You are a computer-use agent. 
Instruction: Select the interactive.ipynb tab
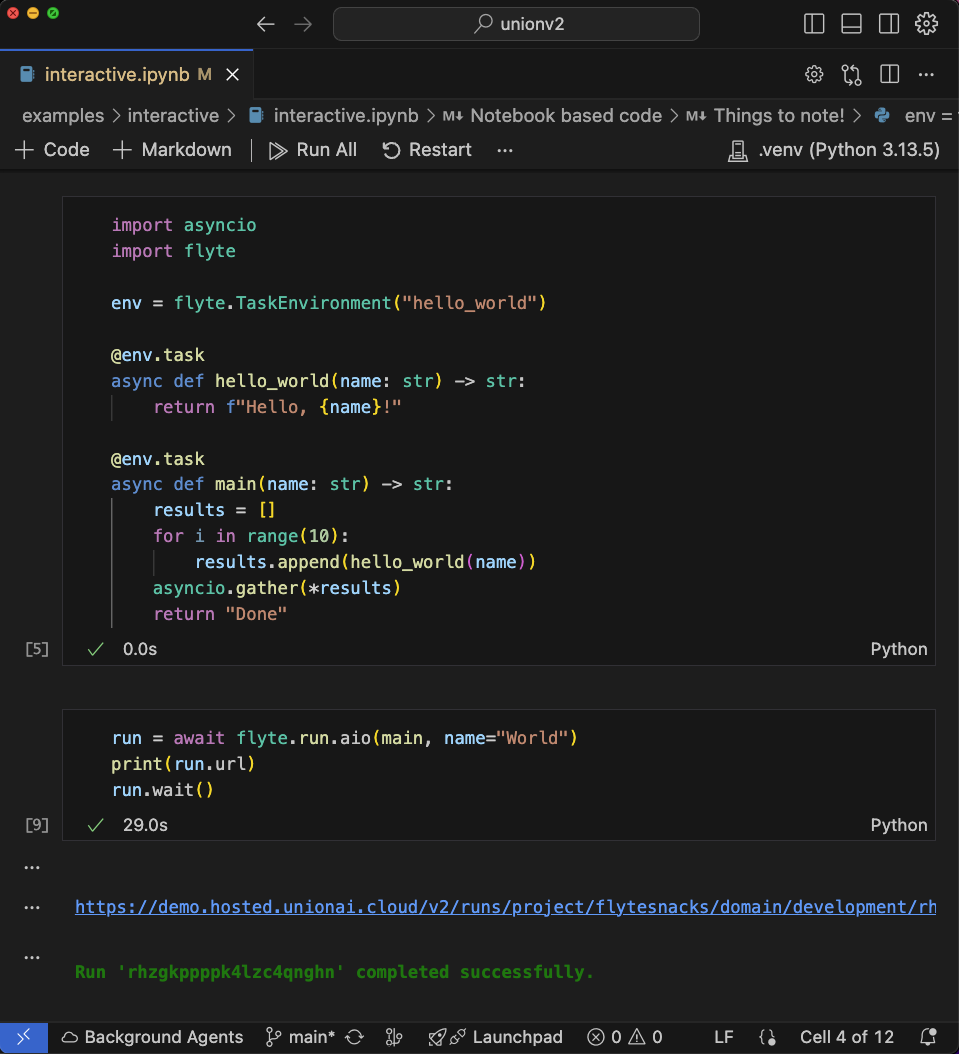(x=118, y=75)
